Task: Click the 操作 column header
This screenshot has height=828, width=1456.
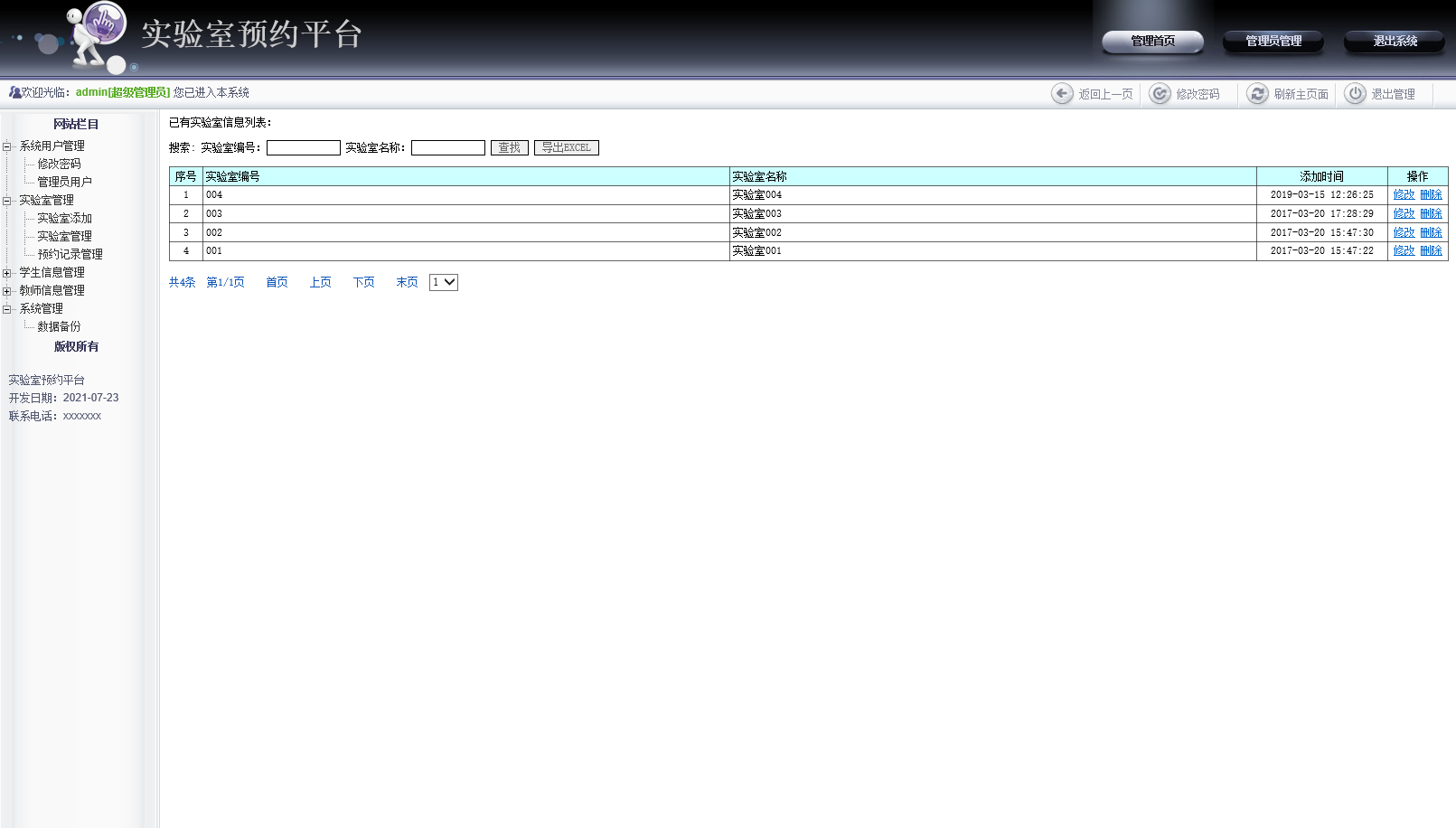Action: pyautogui.click(x=1417, y=176)
